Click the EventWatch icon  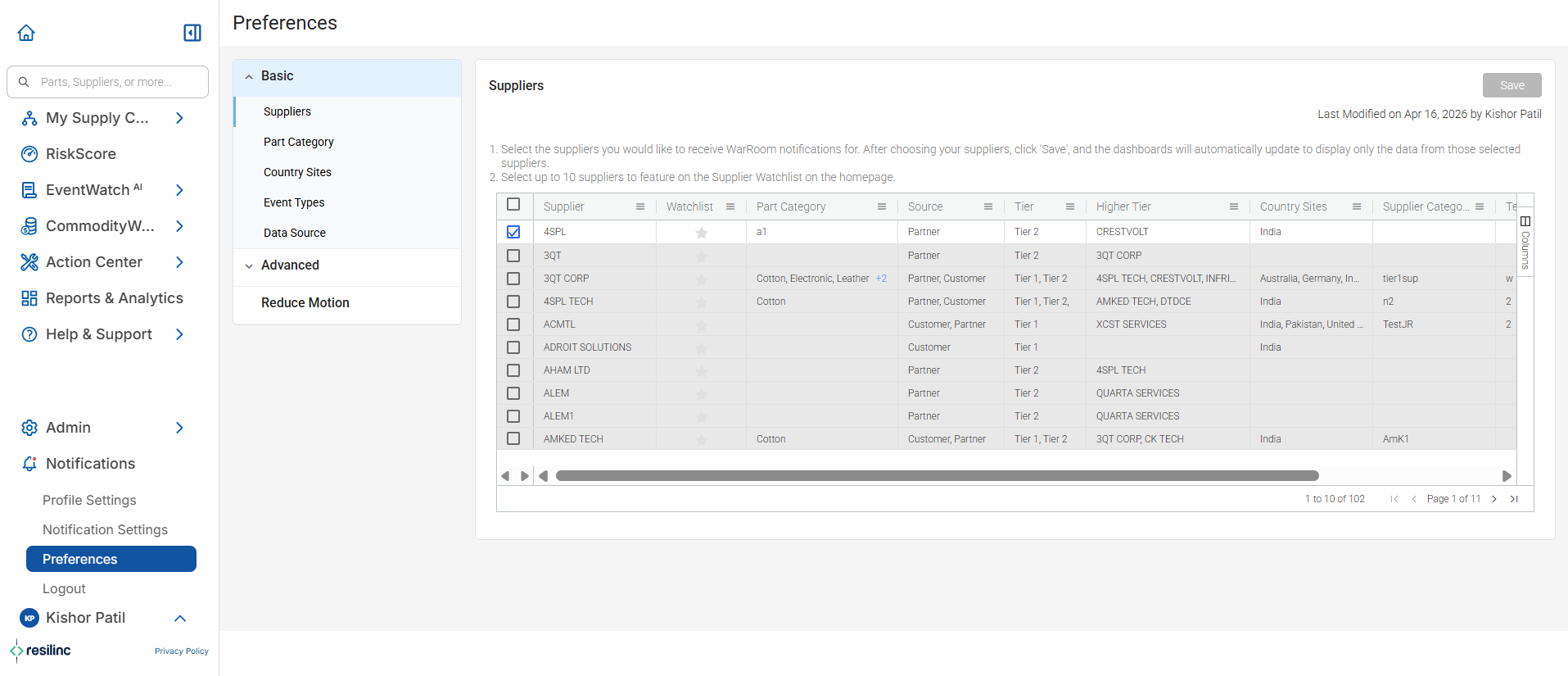point(29,190)
